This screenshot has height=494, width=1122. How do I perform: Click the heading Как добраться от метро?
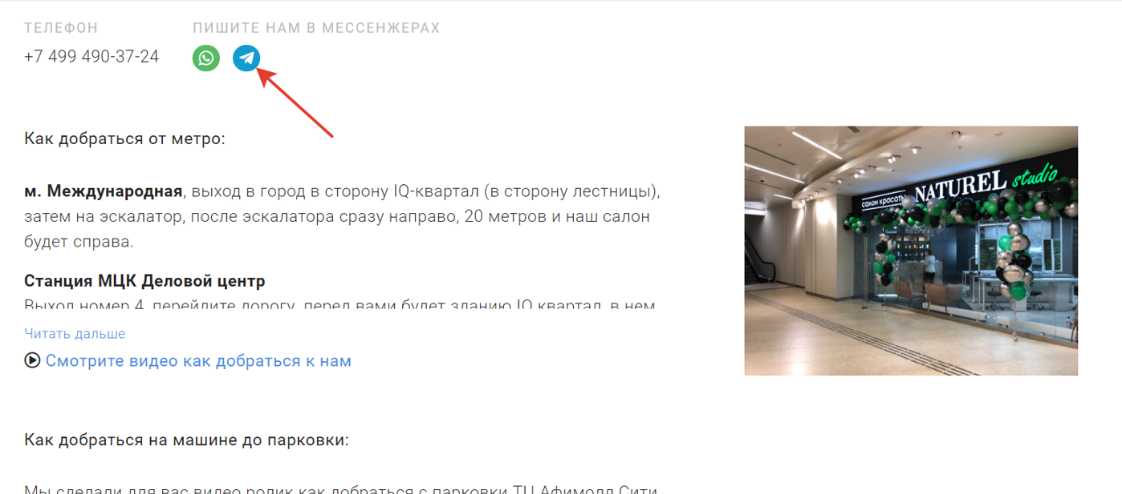125,137
